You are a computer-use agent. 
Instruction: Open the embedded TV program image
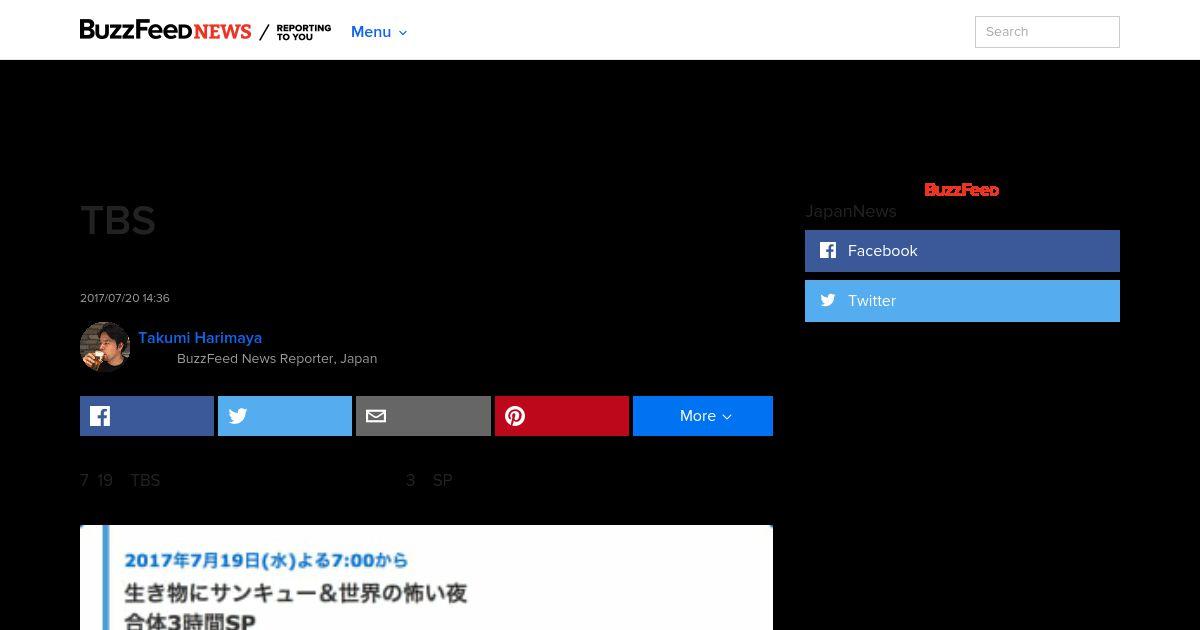pyautogui.click(x=426, y=577)
